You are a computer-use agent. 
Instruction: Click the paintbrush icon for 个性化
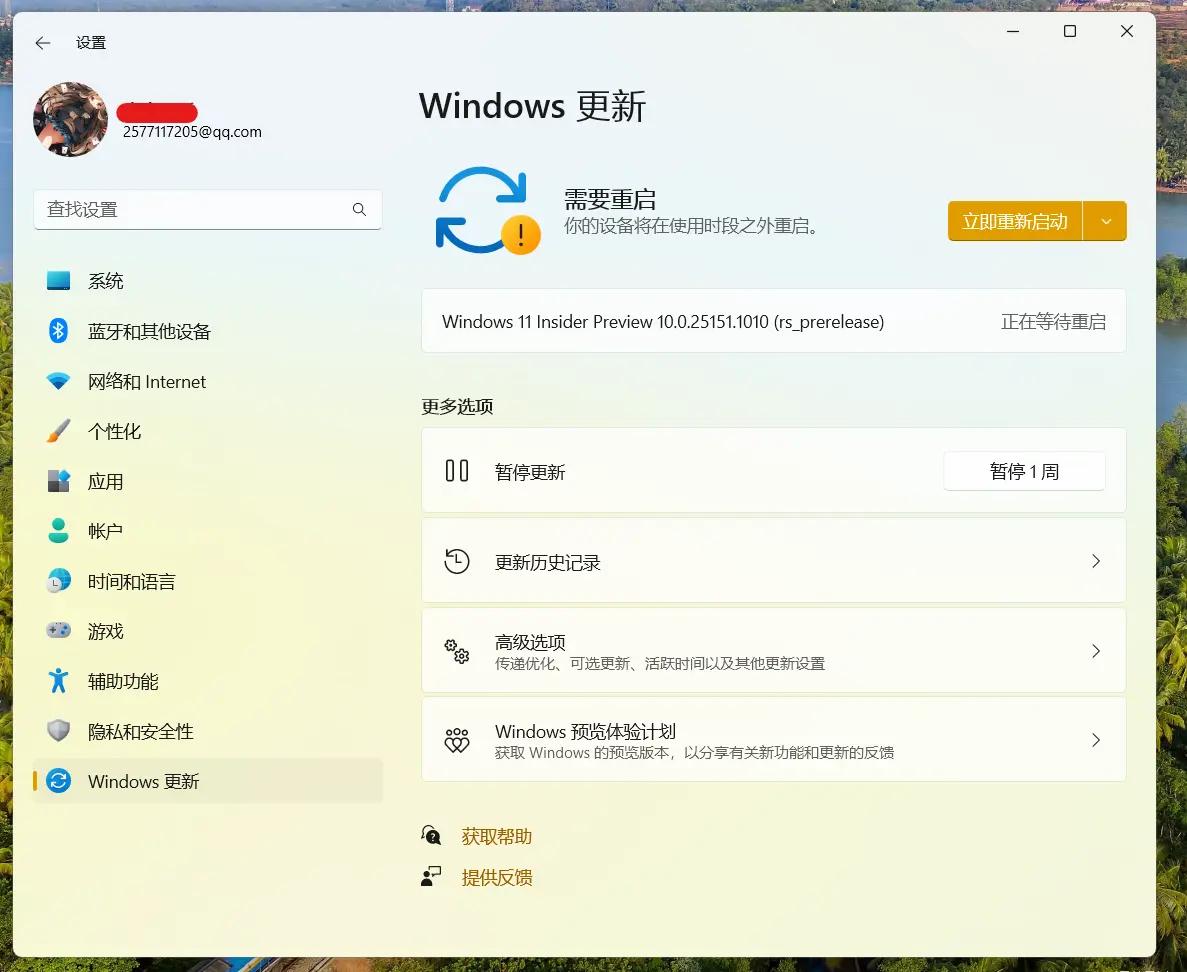pyautogui.click(x=58, y=431)
